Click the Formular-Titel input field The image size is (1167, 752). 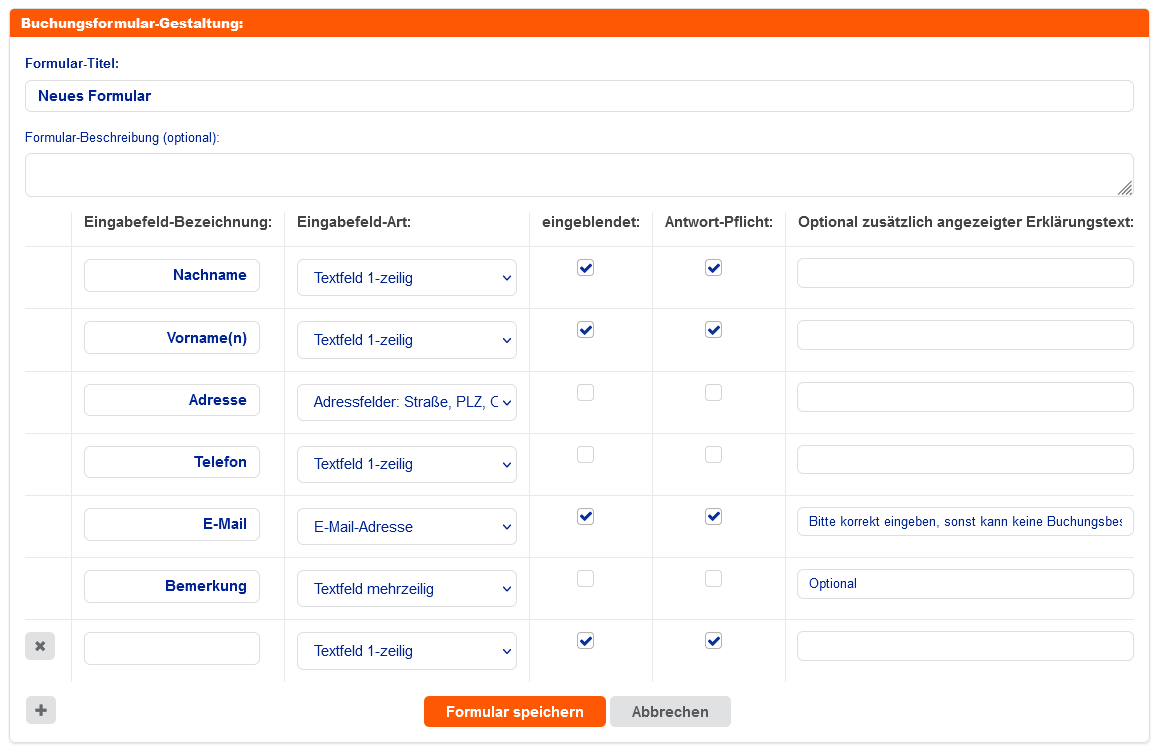tap(578, 96)
